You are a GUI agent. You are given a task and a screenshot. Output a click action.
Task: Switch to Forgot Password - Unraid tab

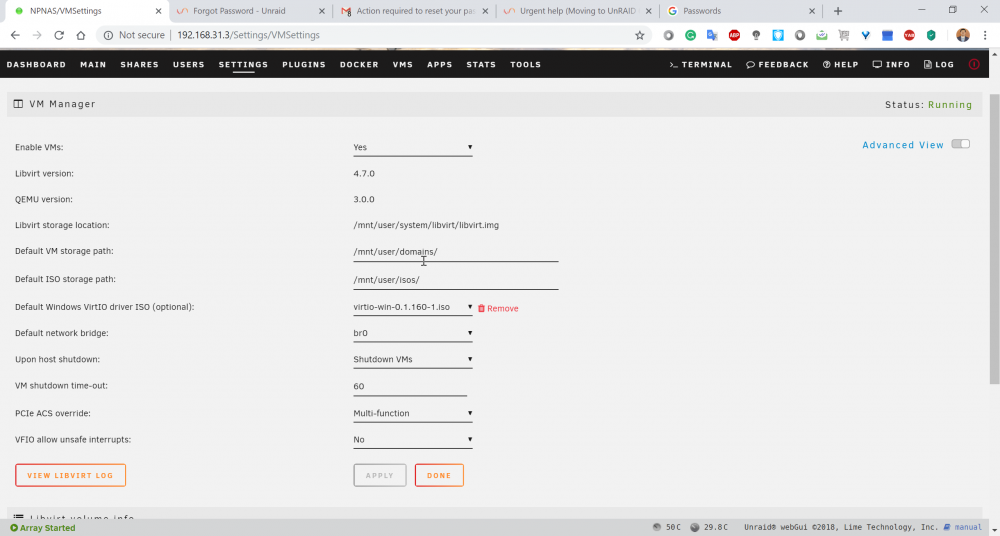point(249,11)
